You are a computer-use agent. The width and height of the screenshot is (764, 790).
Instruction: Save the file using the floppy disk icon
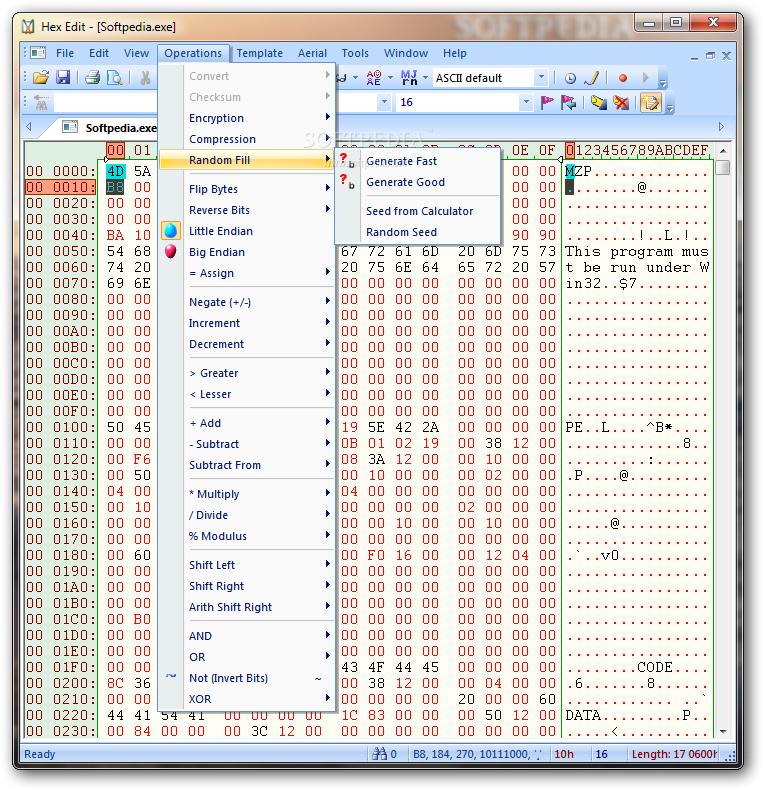tap(63, 78)
